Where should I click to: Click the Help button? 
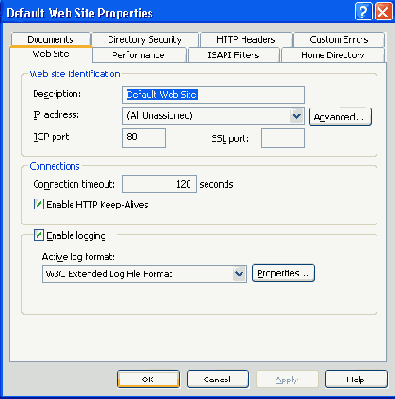pos(356,379)
